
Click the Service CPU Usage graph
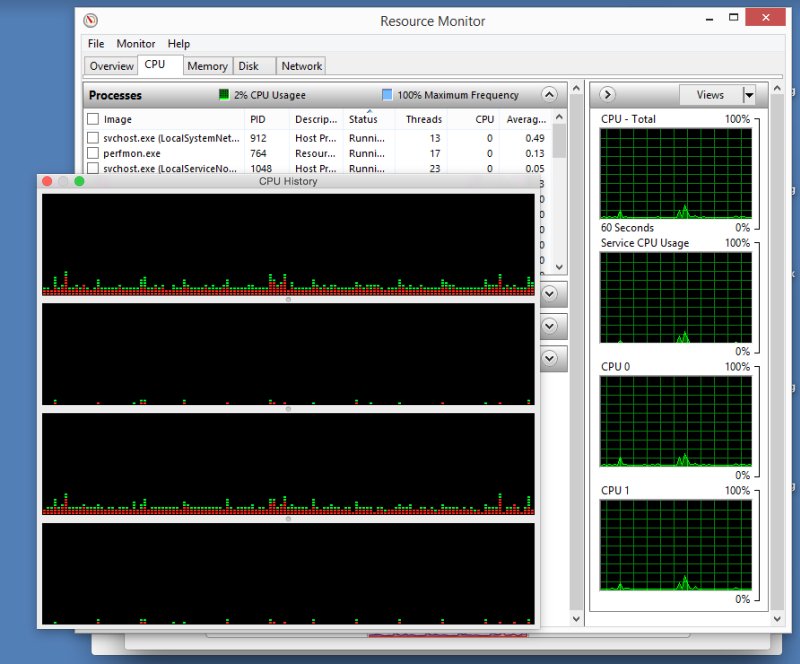click(675, 296)
